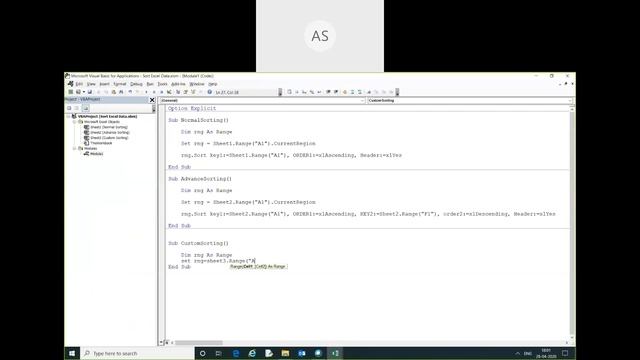Open the Debug menu
The height and width of the screenshot is (360, 640).
(x=136, y=84)
